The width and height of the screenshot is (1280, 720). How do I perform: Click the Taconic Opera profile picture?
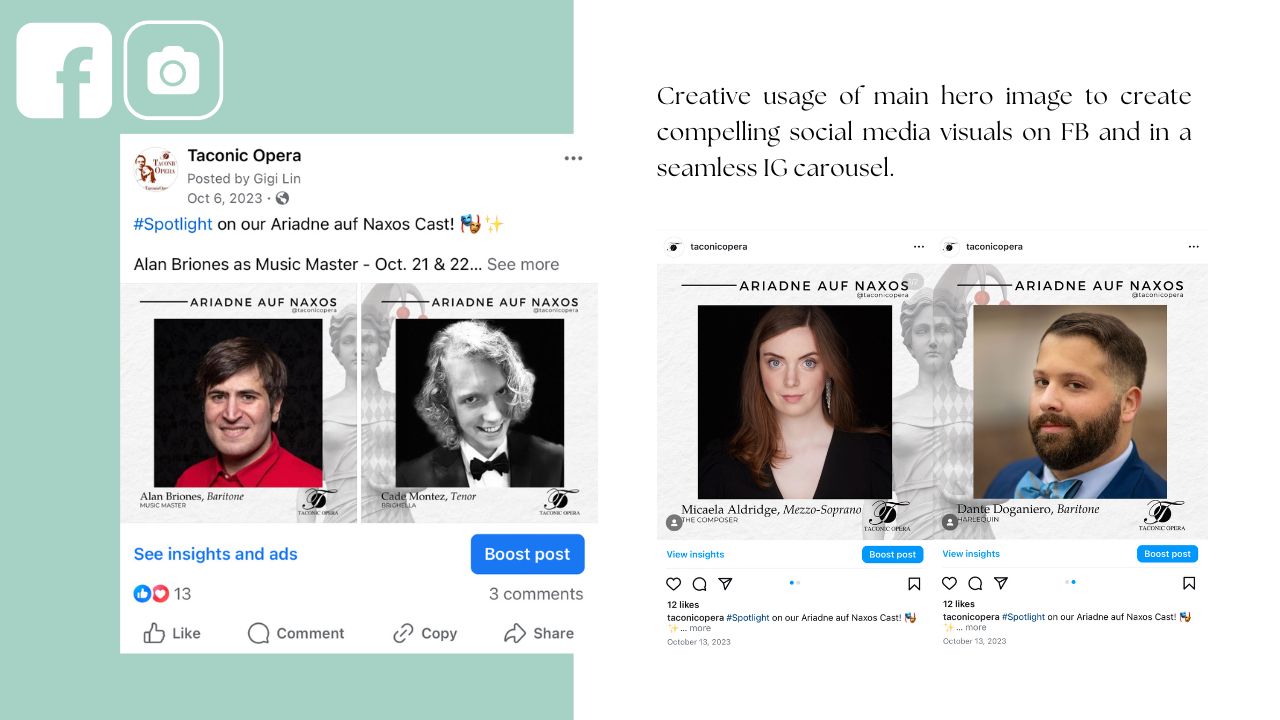click(x=156, y=170)
